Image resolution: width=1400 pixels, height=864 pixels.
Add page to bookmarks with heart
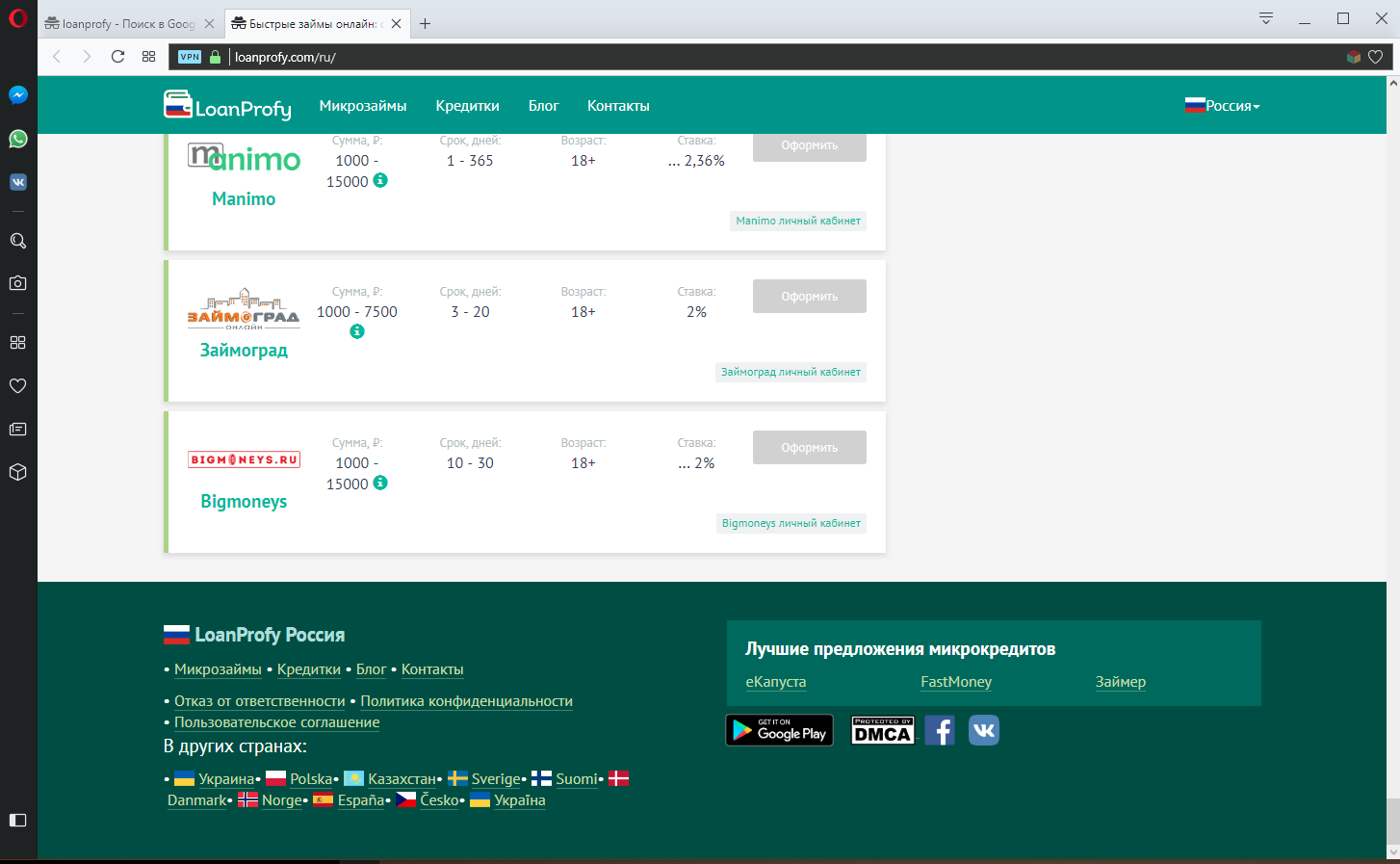[1376, 57]
